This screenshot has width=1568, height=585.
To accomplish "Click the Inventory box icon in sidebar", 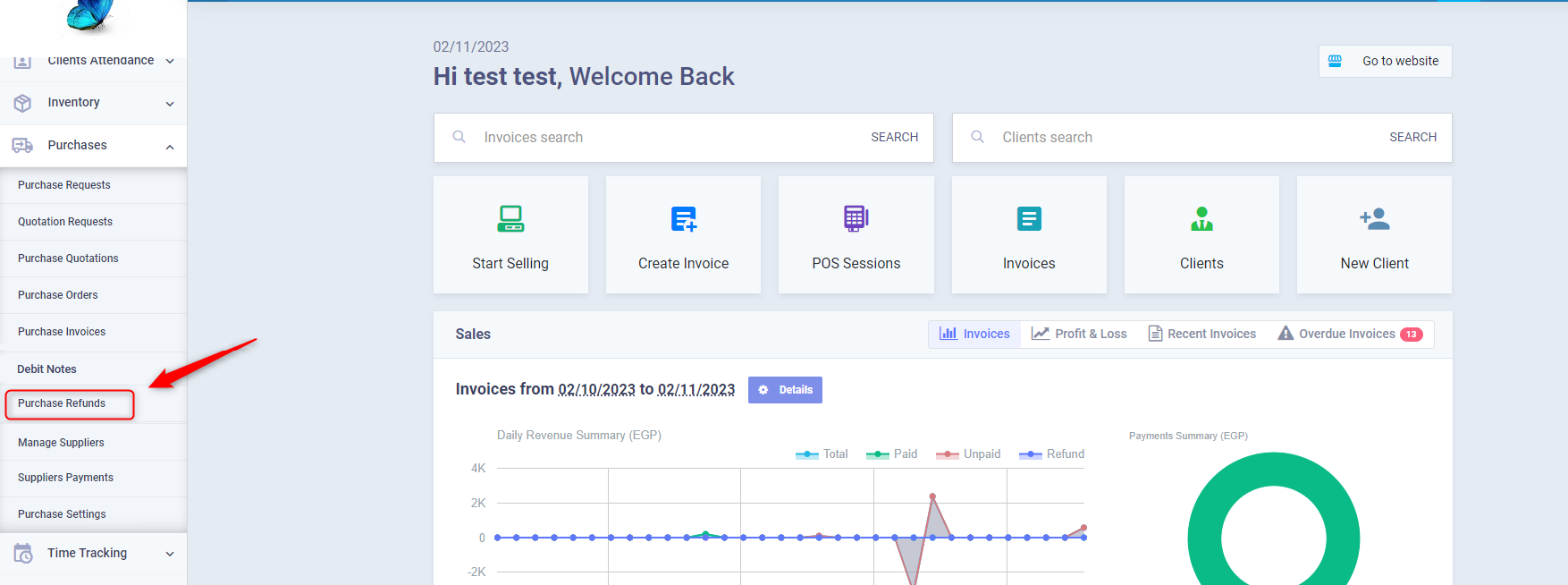I will [x=23, y=103].
